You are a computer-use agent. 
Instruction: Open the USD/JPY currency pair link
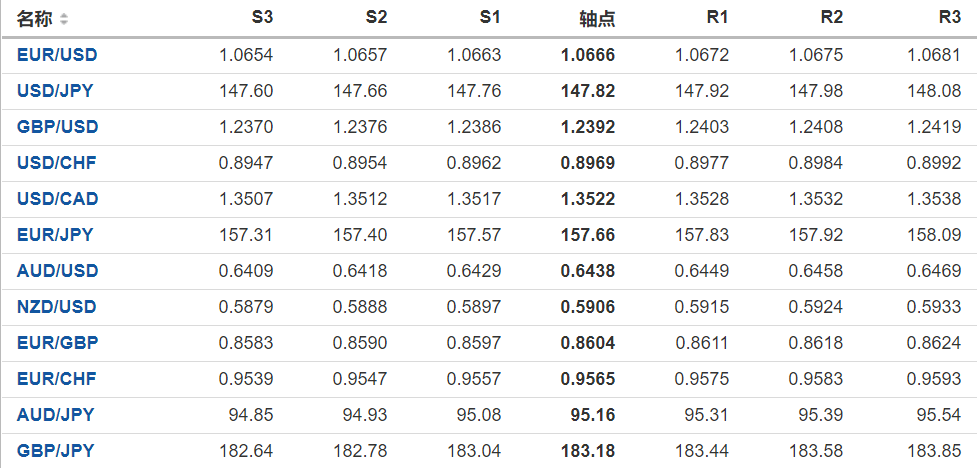(x=55, y=91)
